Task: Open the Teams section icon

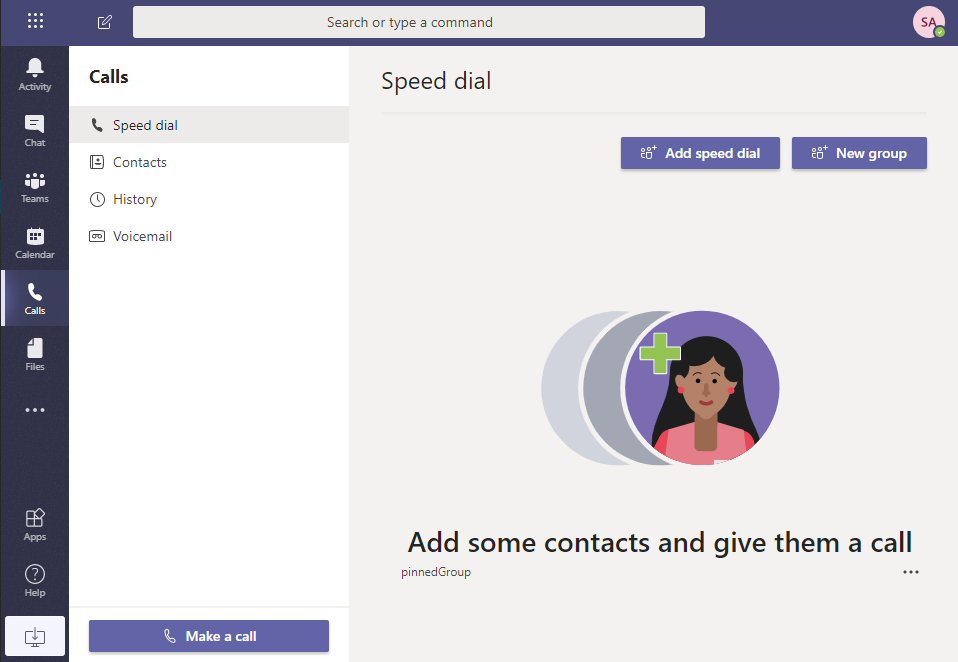Action: (35, 186)
